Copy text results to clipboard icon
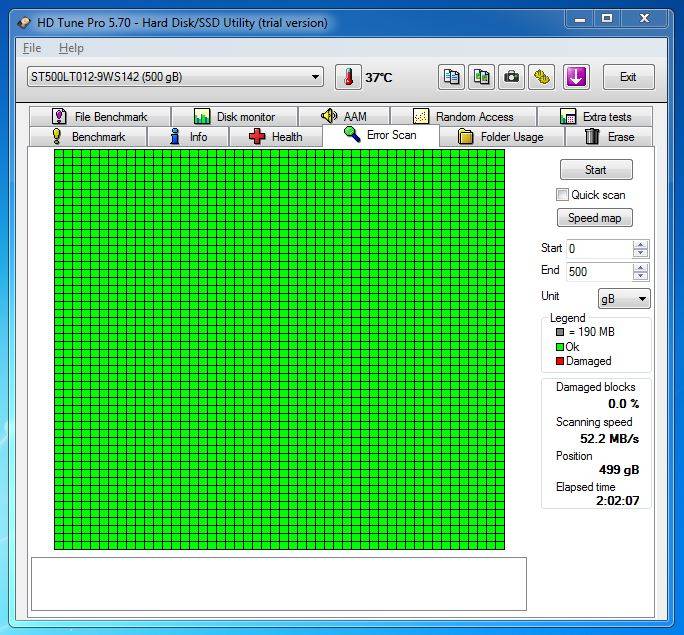The image size is (684, 635). click(x=451, y=77)
